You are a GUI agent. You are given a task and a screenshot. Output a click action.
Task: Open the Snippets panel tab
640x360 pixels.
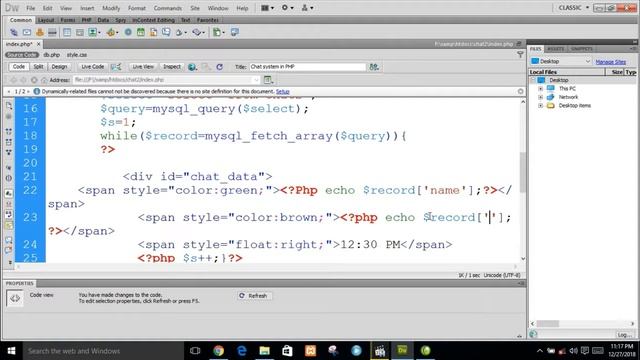click(582, 49)
